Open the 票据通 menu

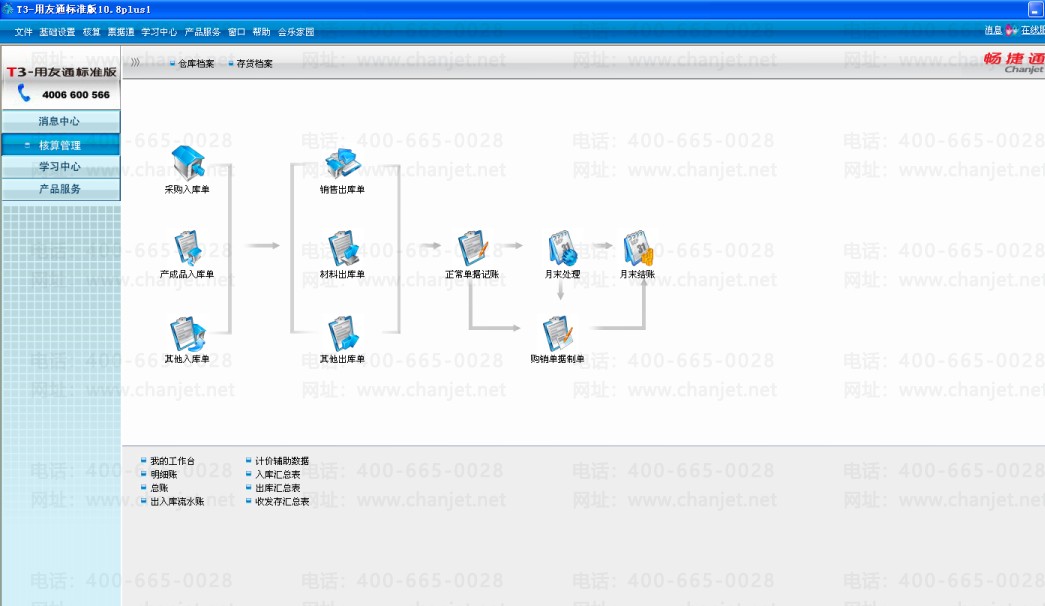(x=121, y=32)
